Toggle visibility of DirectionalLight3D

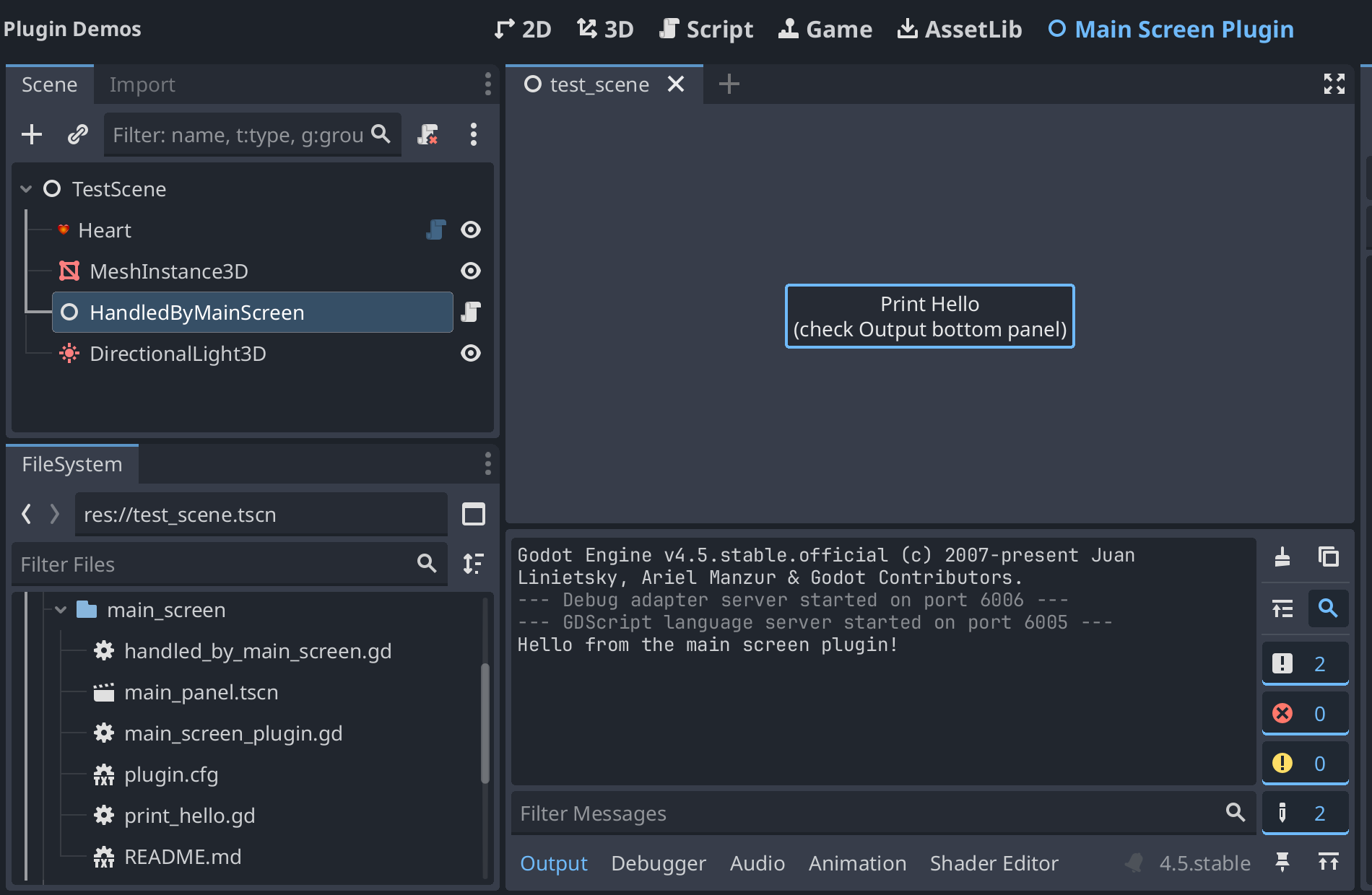[471, 353]
